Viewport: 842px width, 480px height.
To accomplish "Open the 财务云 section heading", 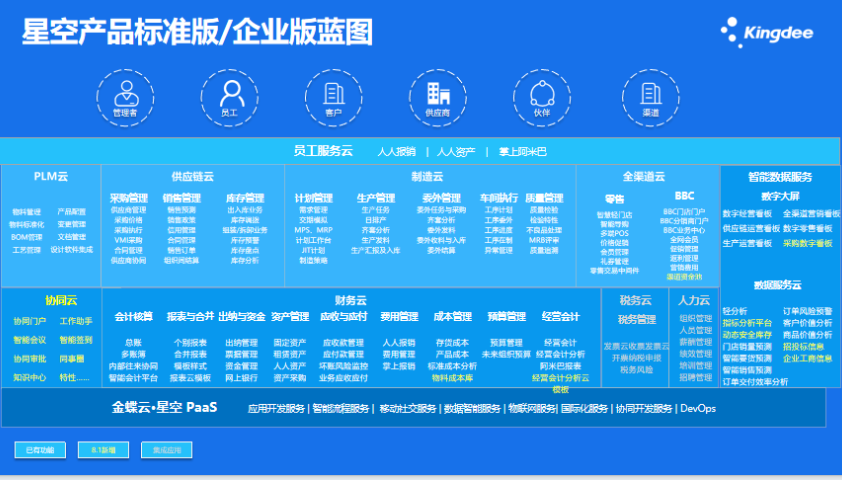I will pos(351,300).
